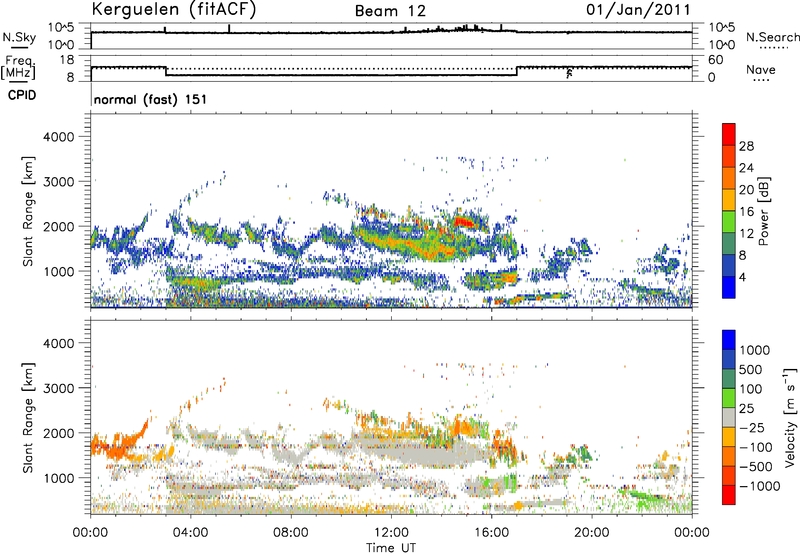Click the '4' power colorbar tick
800x554 pixels.
click(x=743, y=278)
